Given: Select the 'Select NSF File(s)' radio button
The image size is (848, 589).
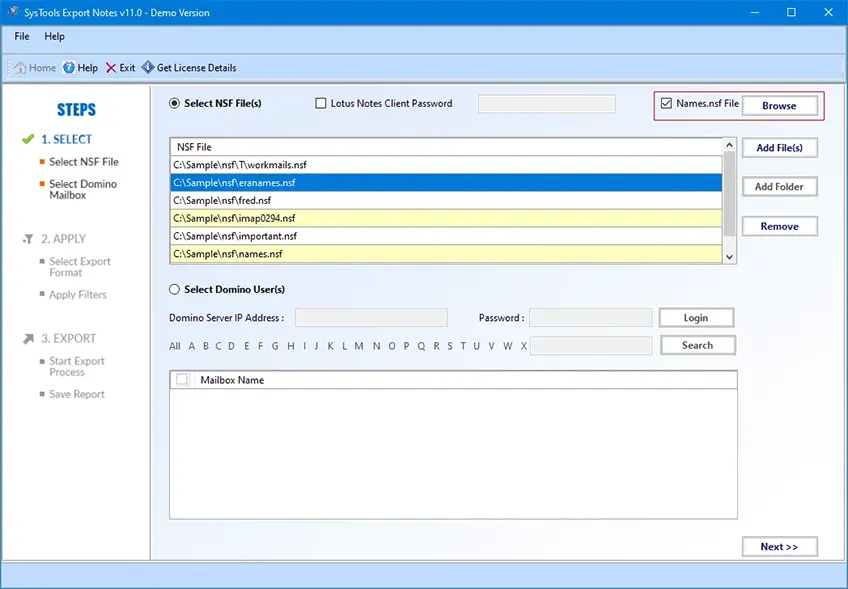Looking at the screenshot, I should 174,103.
